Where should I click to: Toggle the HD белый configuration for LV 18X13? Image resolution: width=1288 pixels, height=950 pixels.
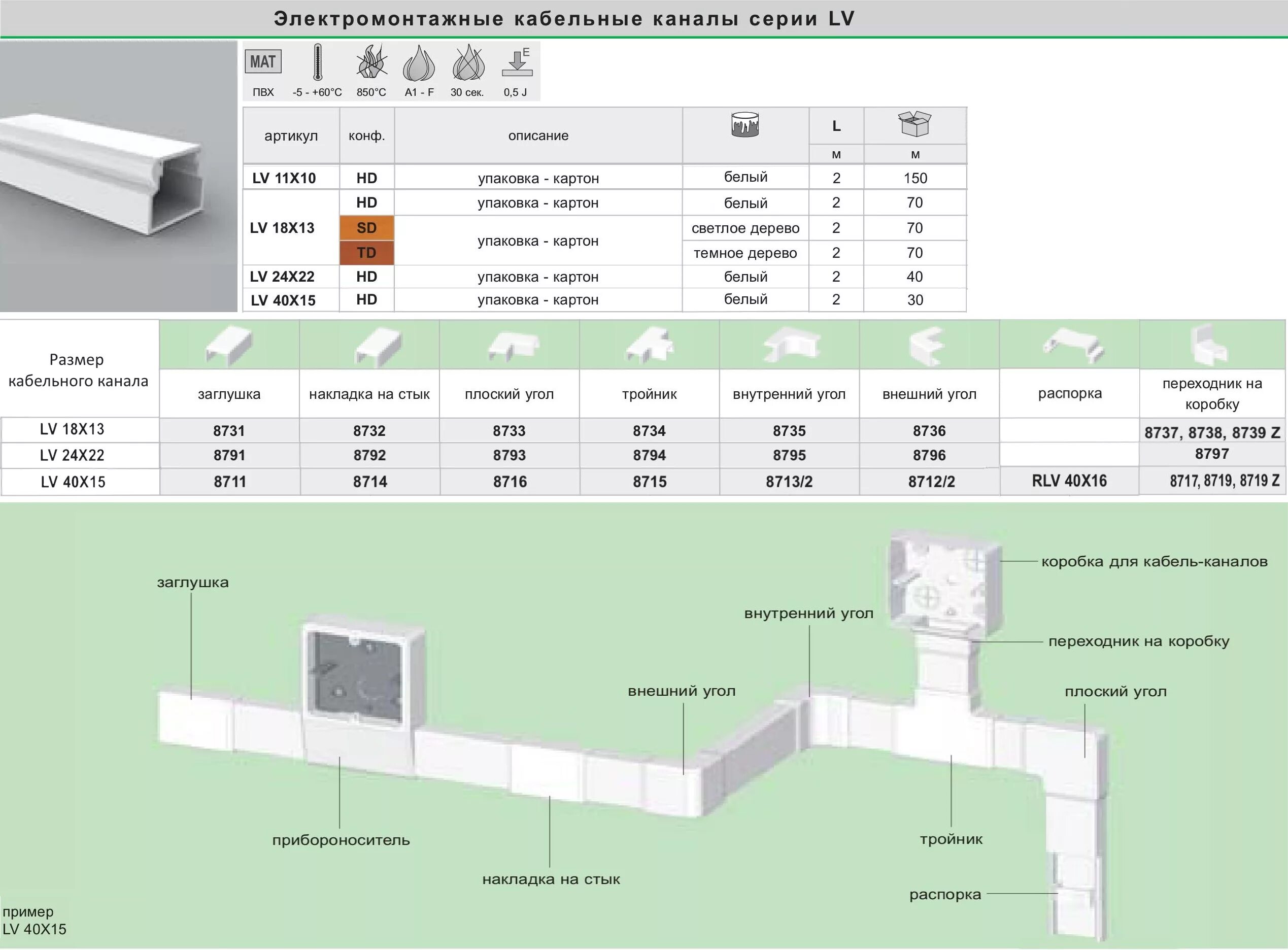click(x=370, y=201)
